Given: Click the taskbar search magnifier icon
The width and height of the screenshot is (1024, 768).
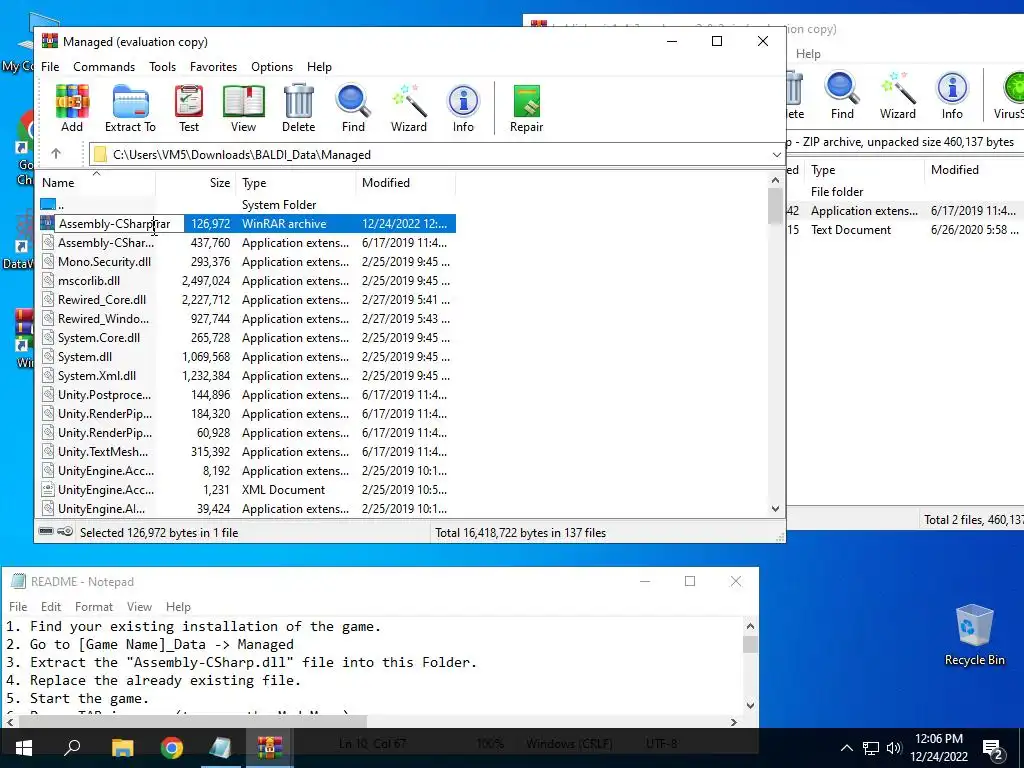Looking at the screenshot, I should pyautogui.click(x=72, y=748).
